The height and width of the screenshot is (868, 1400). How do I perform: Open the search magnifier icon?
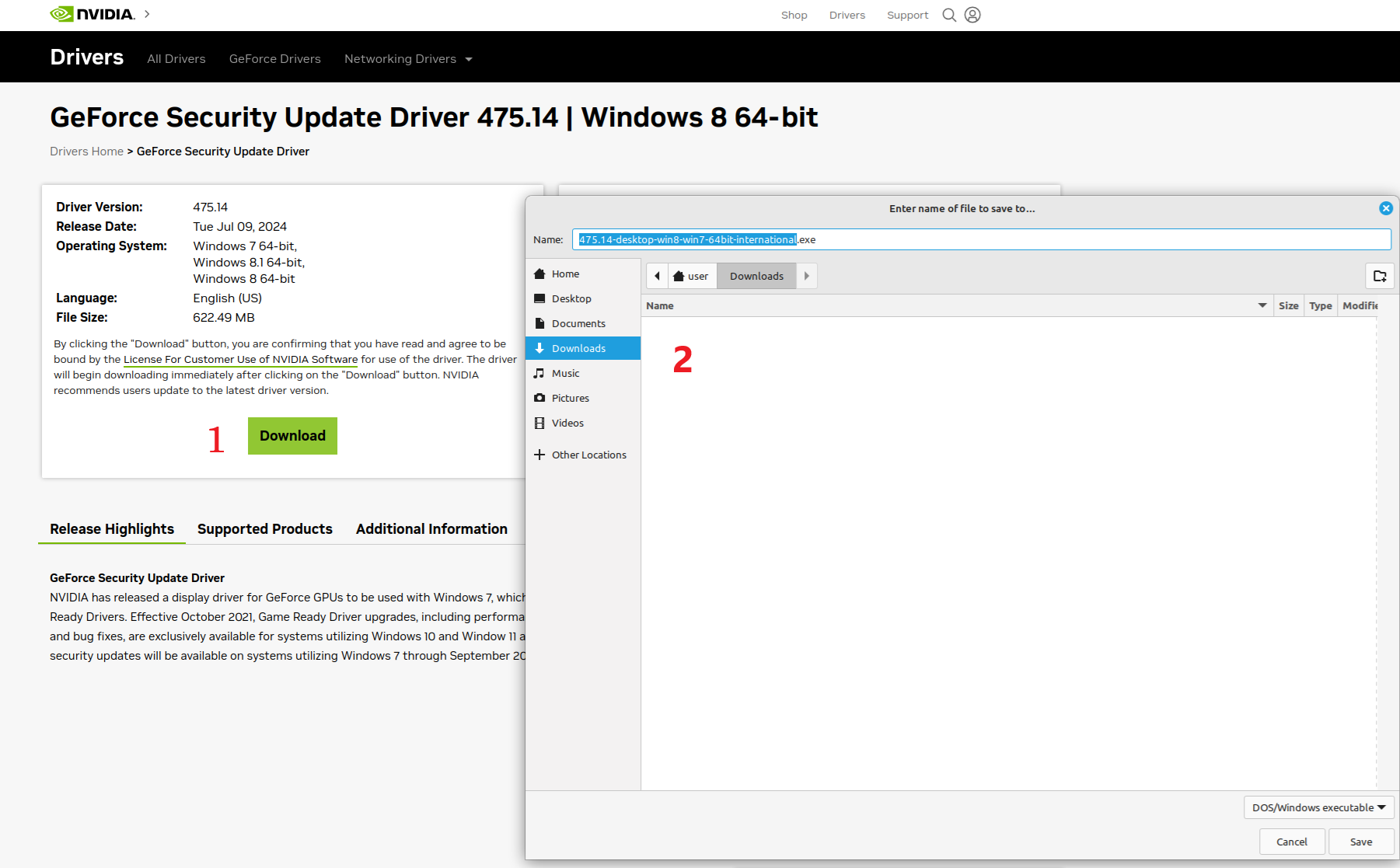point(949,15)
